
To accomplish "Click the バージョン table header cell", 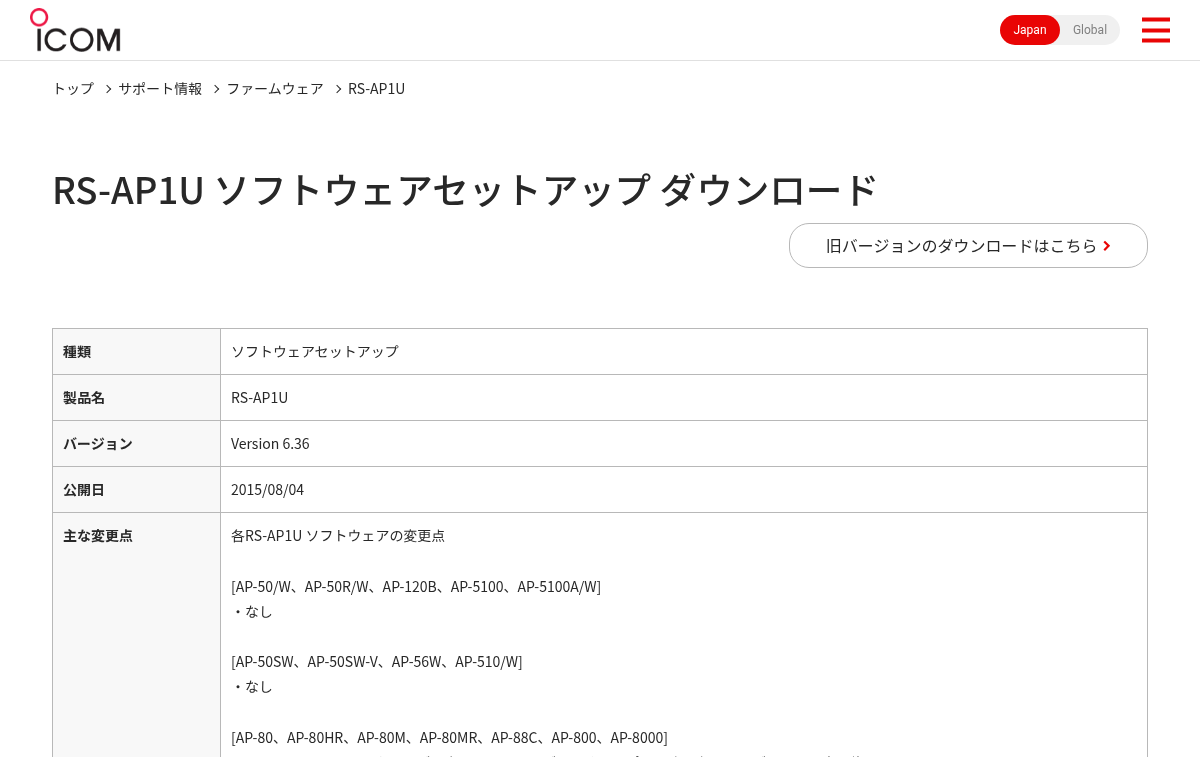I will [x=136, y=444].
